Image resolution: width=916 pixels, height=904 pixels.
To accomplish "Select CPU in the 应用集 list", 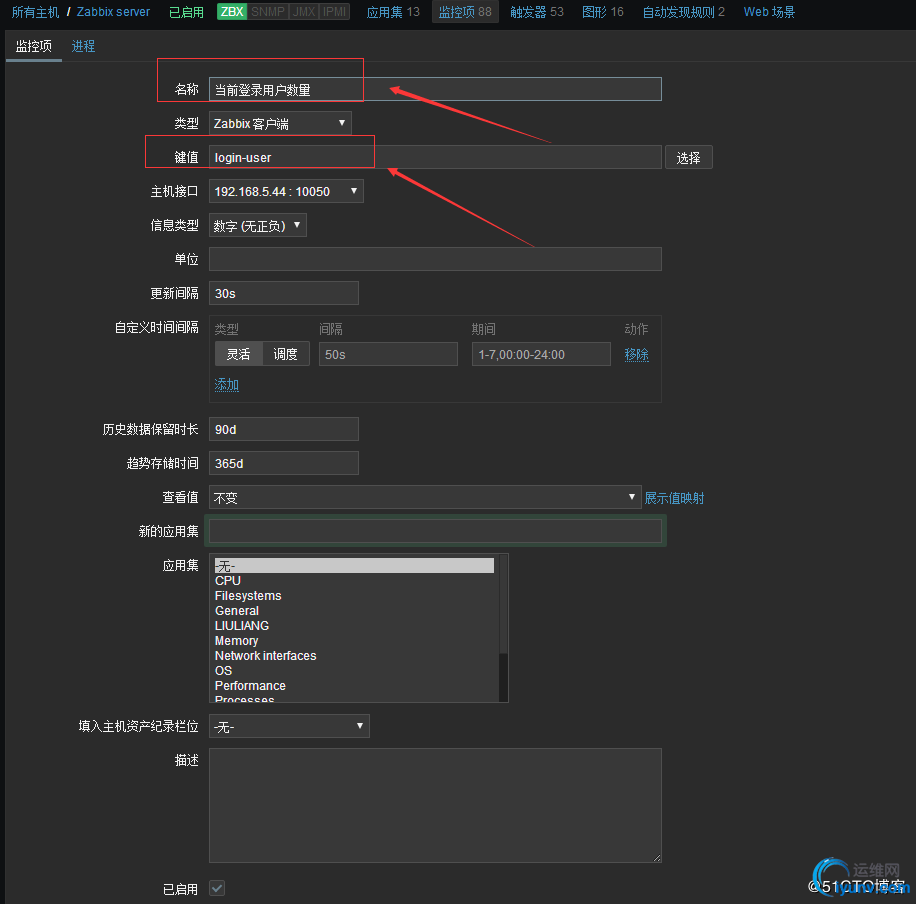I will pyautogui.click(x=354, y=581).
